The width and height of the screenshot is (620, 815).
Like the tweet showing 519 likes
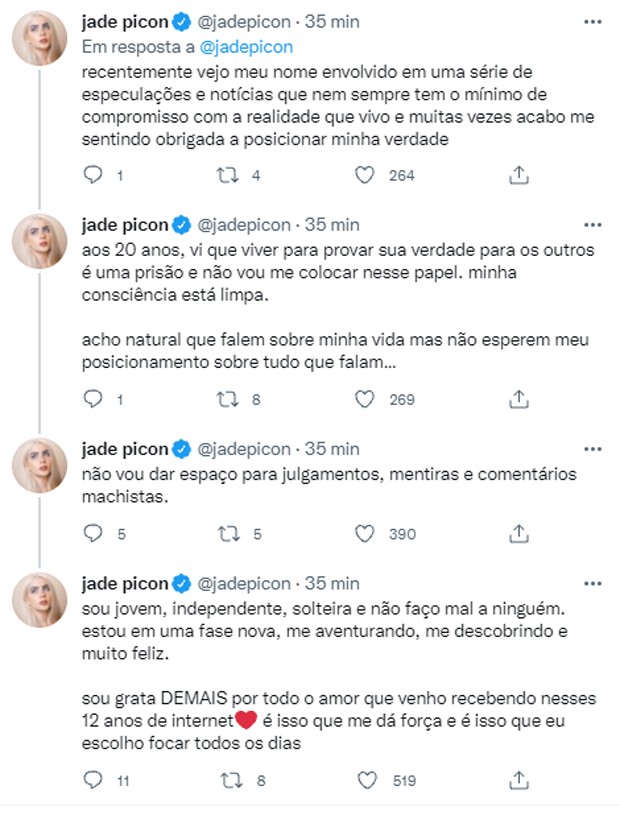click(x=366, y=779)
